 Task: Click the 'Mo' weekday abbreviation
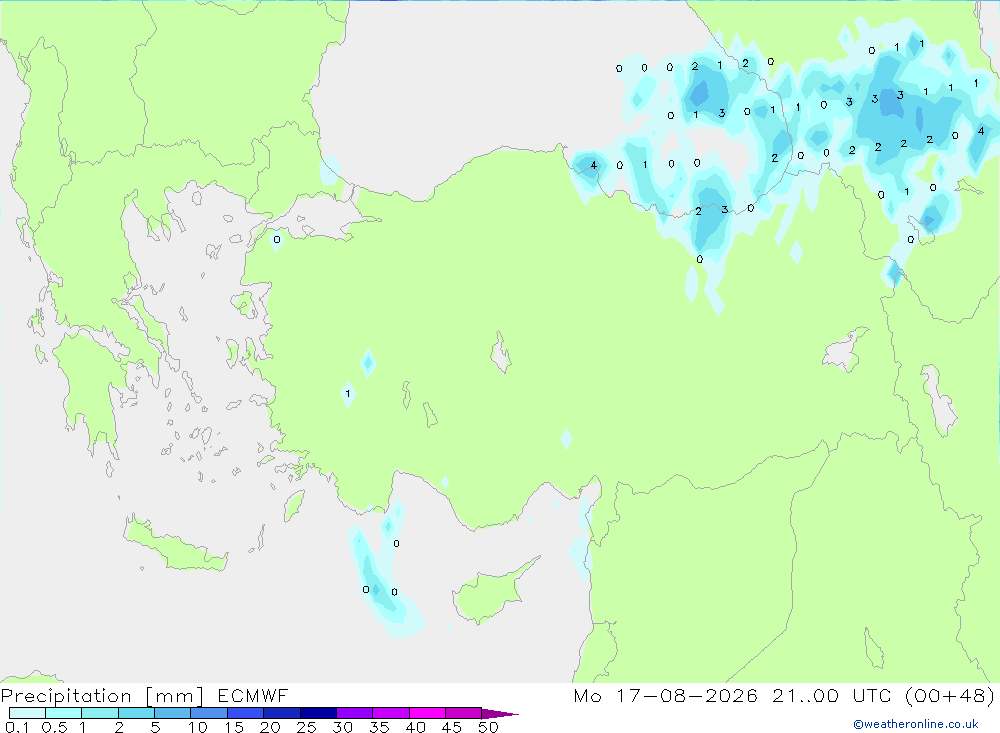coord(587,695)
